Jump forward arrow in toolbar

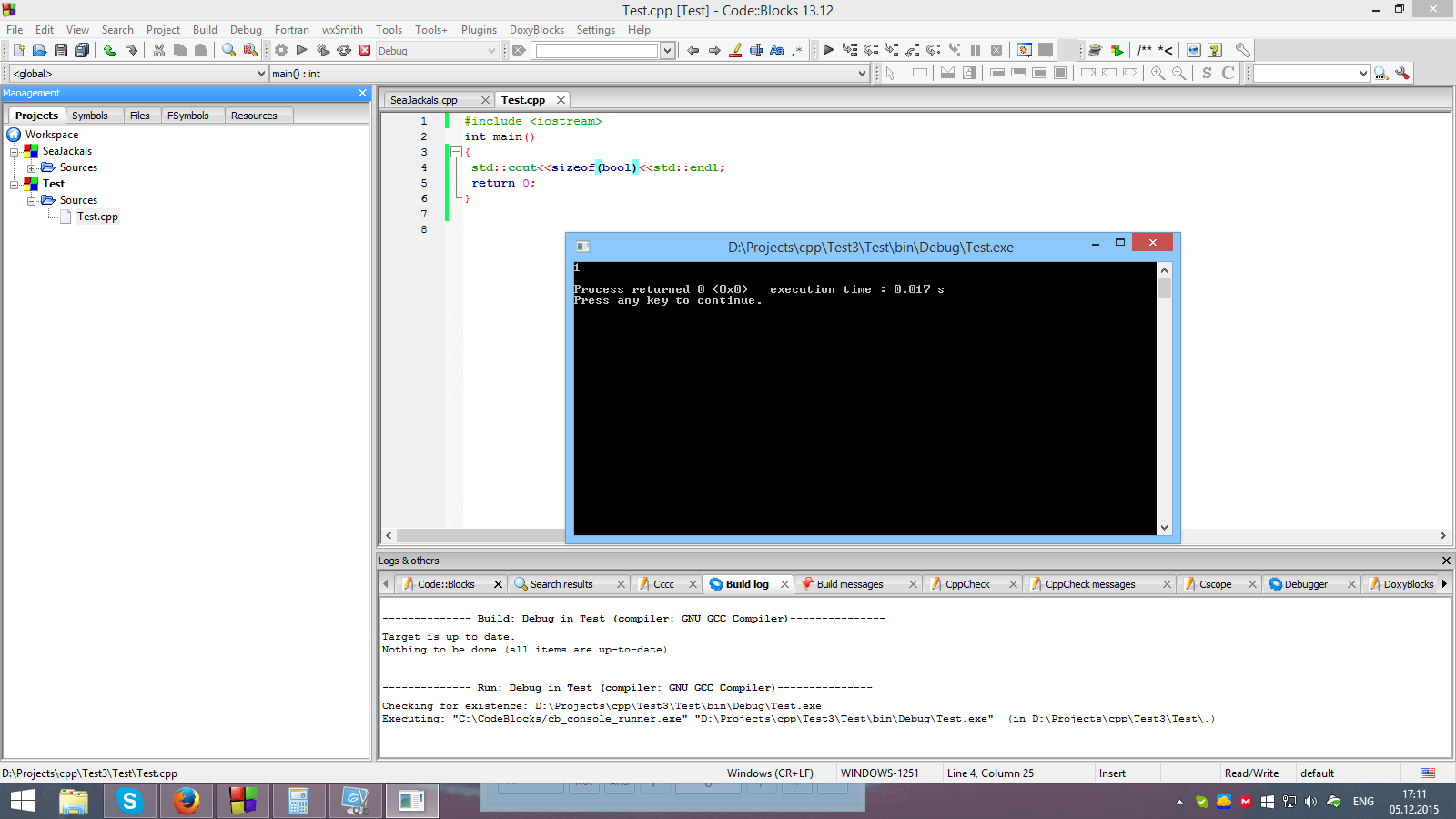pyautogui.click(x=714, y=50)
